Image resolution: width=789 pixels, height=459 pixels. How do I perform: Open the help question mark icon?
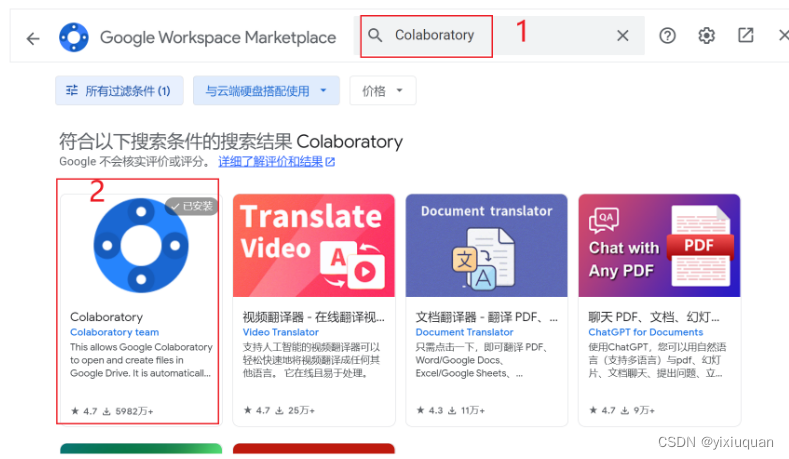click(x=667, y=36)
